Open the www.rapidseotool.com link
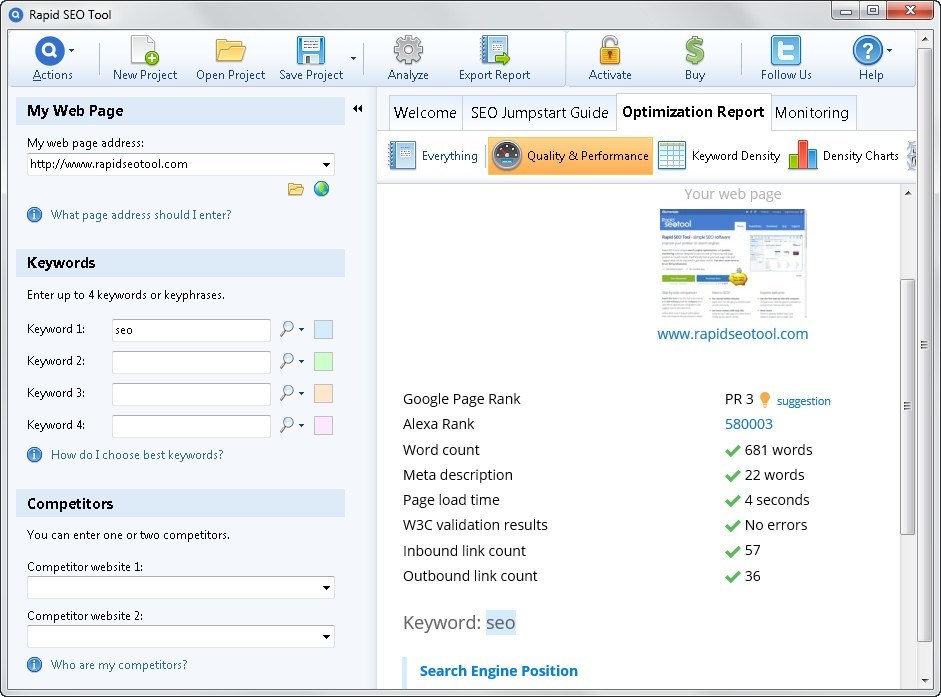 (732, 334)
